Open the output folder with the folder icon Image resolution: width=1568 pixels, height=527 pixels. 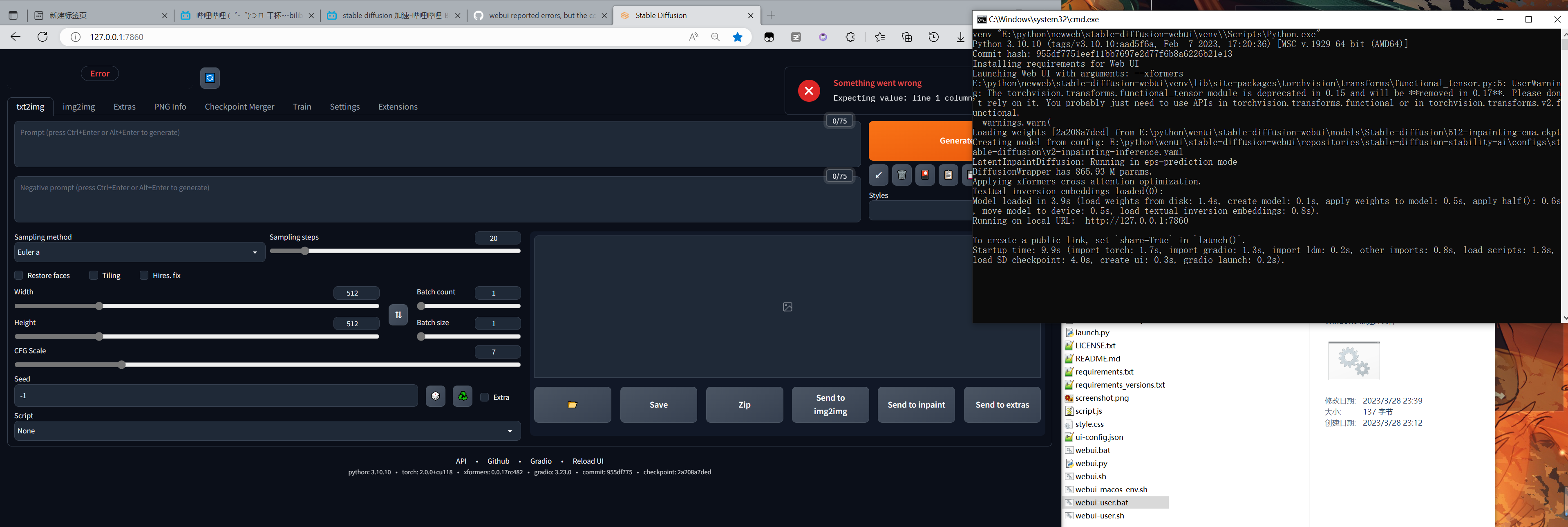(572, 404)
